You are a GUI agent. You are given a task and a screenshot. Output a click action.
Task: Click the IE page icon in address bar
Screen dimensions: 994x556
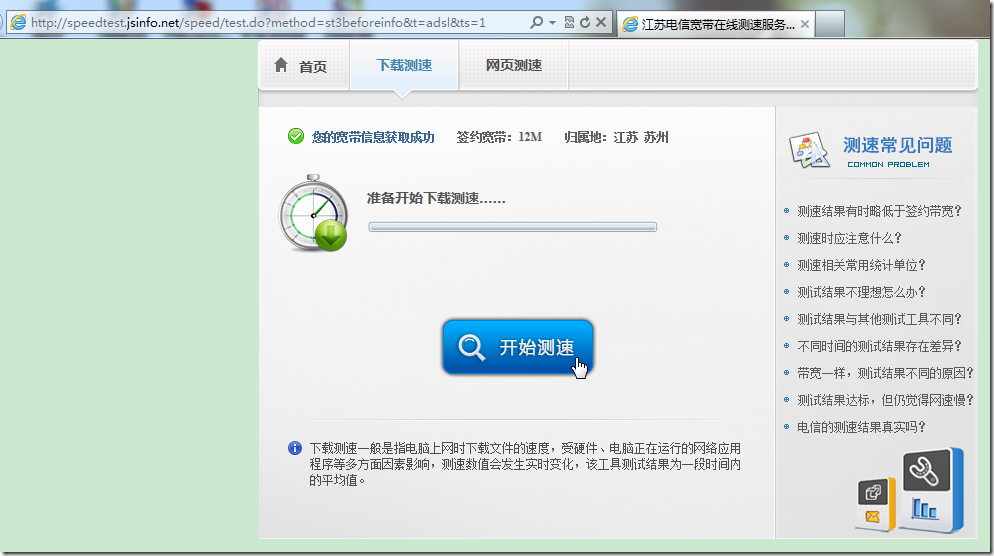point(18,22)
